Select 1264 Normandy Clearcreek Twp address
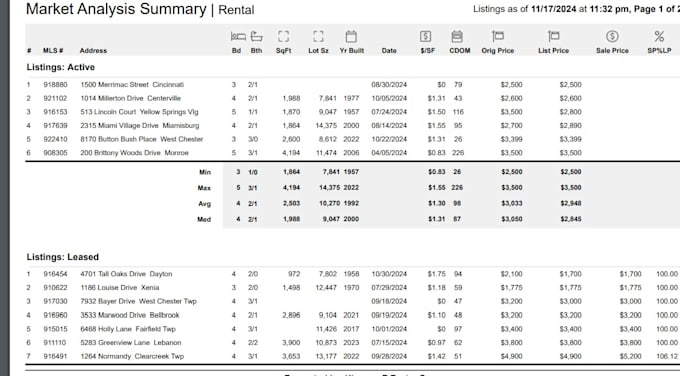The width and height of the screenshot is (680, 376). (x=132, y=356)
